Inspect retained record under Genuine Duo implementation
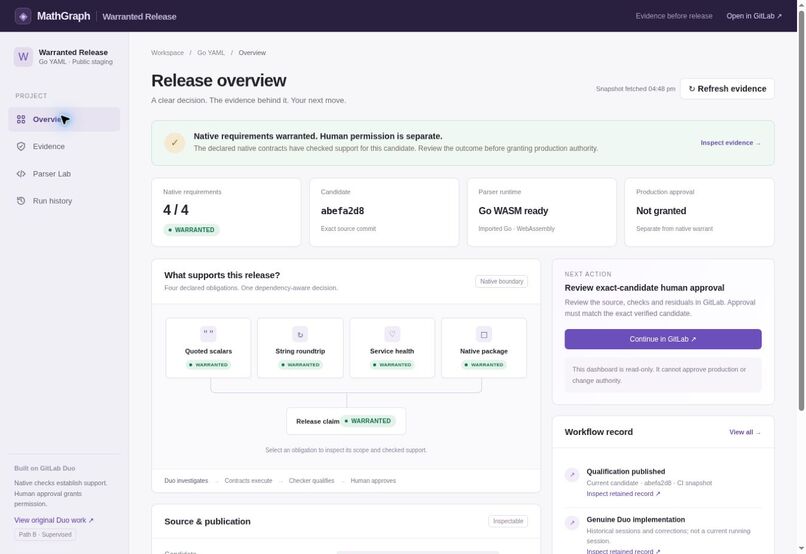 tap(623, 551)
